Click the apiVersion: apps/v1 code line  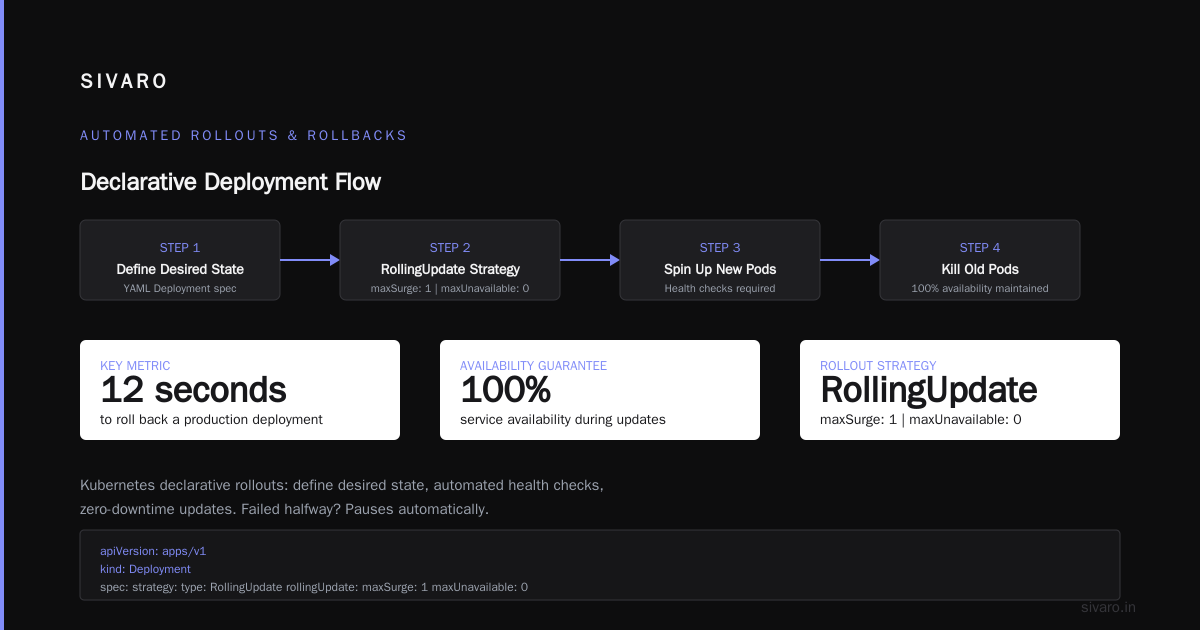pyautogui.click(x=153, y=551)
